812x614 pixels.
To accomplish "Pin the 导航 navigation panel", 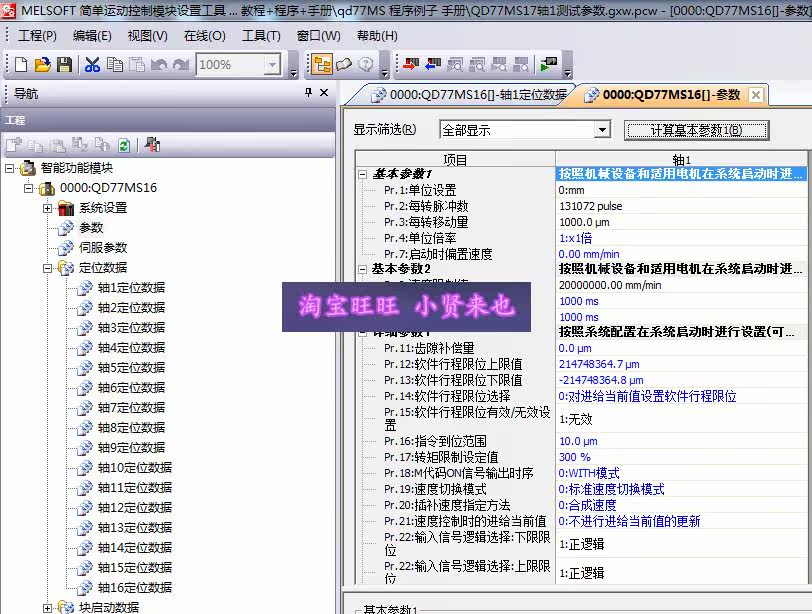I will [309, 92].
